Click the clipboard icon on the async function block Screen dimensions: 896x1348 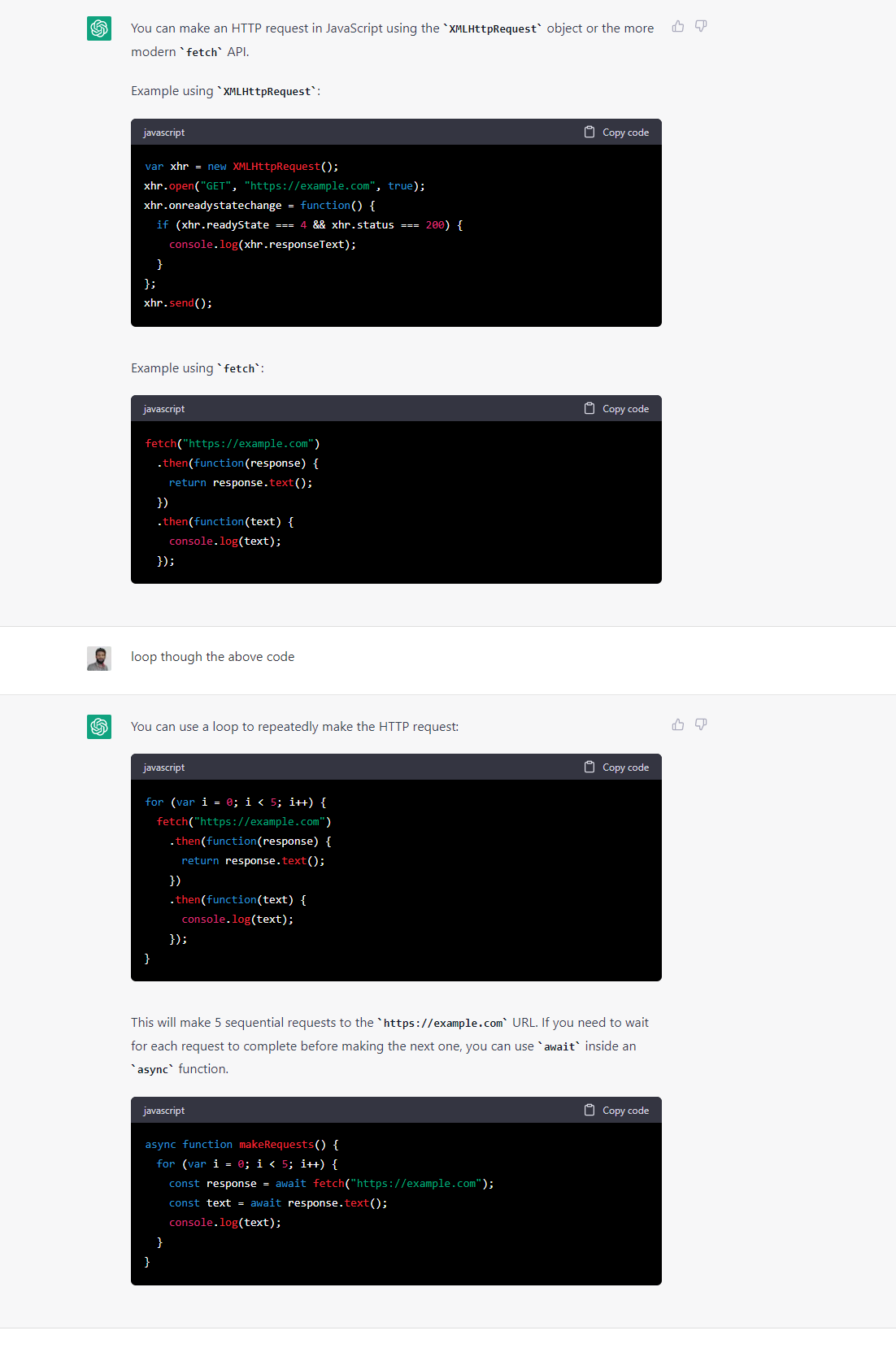(589, 1110)
